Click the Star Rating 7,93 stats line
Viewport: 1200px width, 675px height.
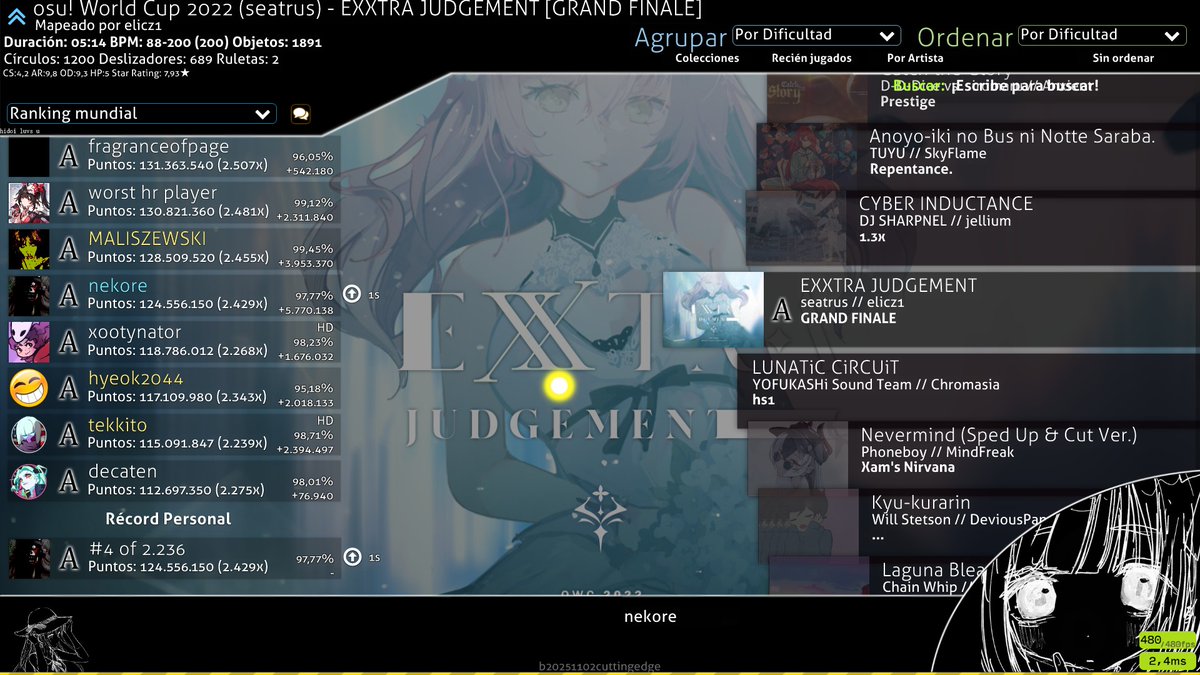pyautogui.click(x=96, y=73)
